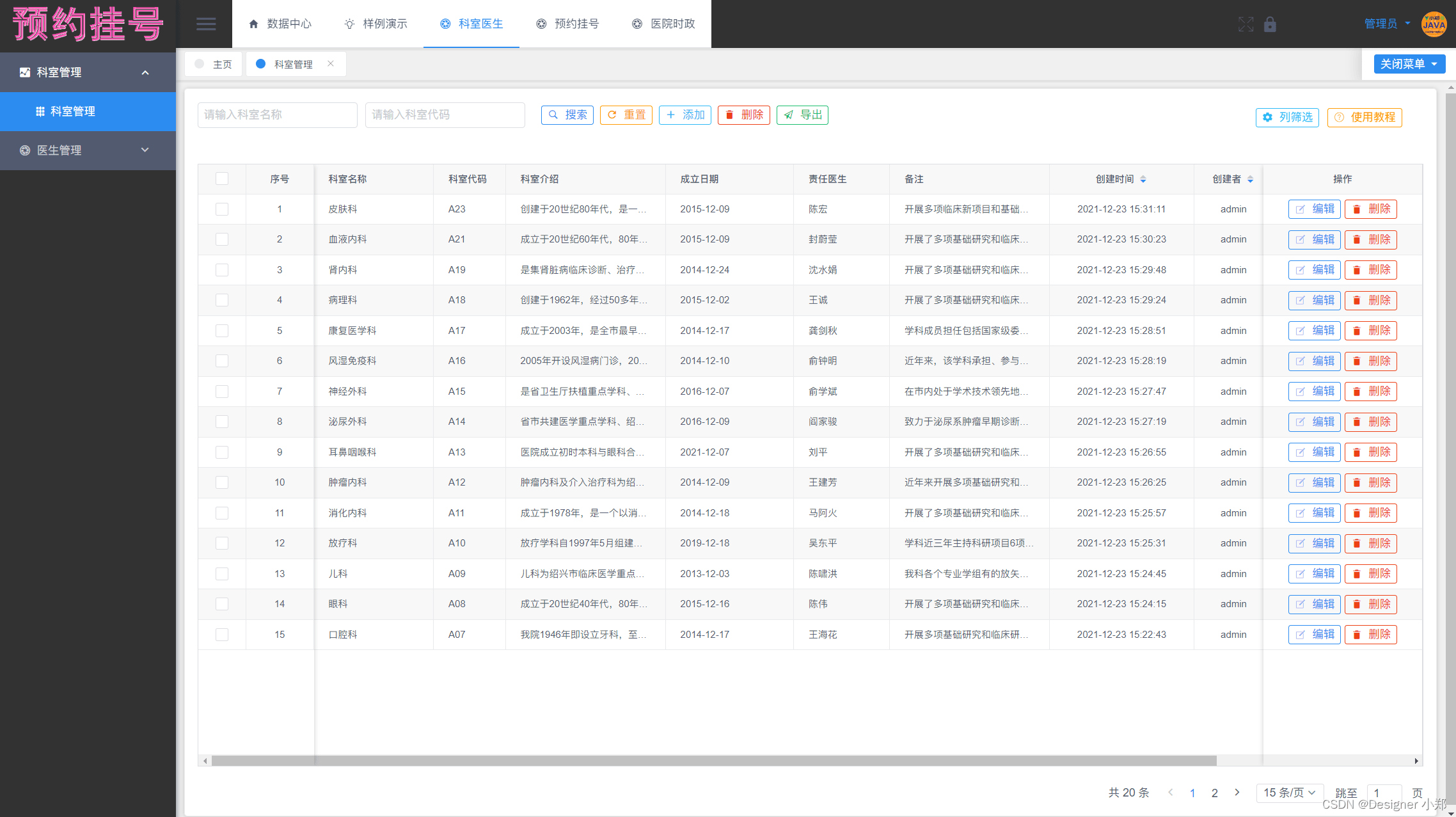The image size is (1456, 817).
Task: Click the 重置 button
Action: [626, 115]
